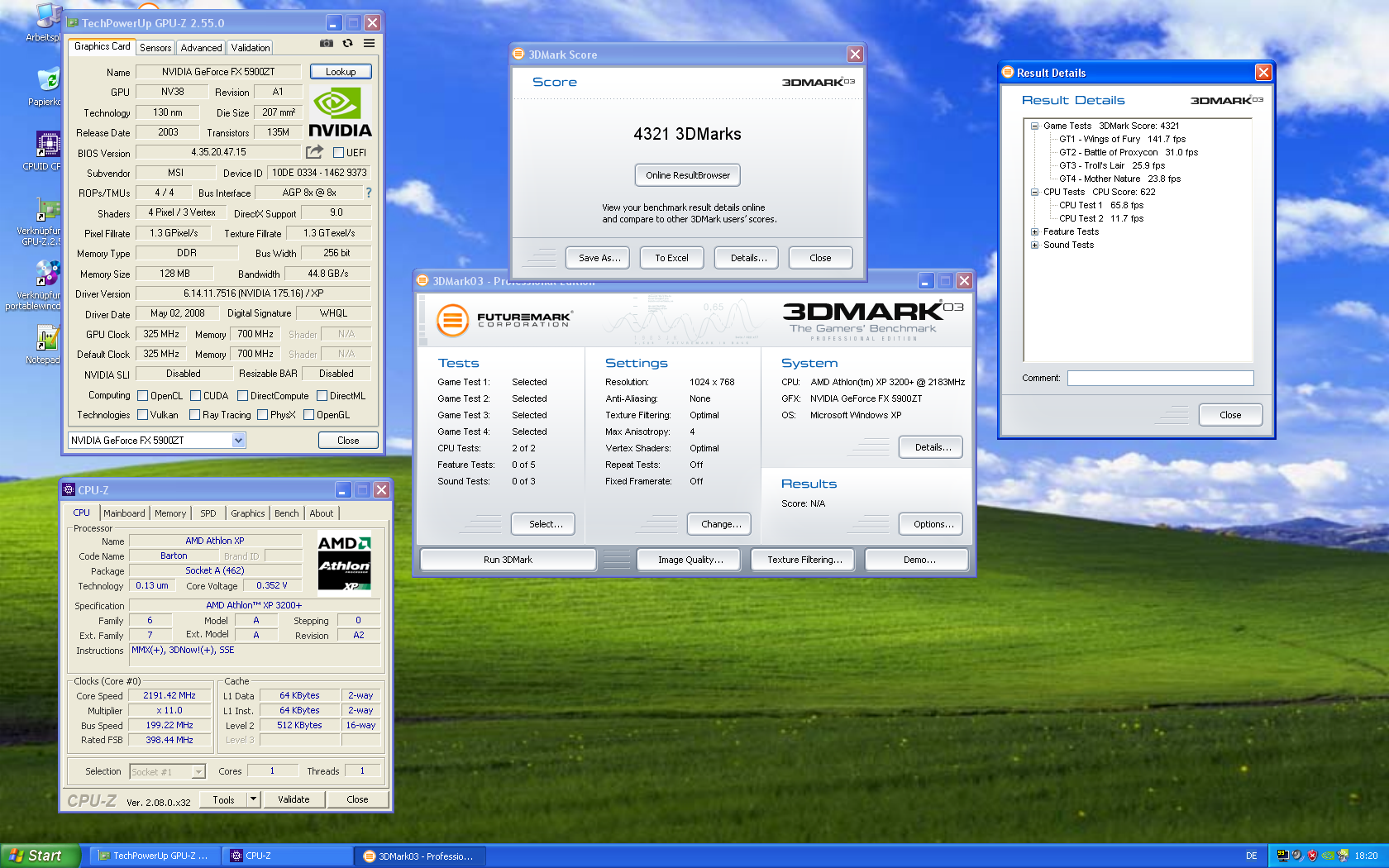This screenshot has width=1389, height=868.
Task: Toggle the CUDA checkbox
Action: click(196, 396)
